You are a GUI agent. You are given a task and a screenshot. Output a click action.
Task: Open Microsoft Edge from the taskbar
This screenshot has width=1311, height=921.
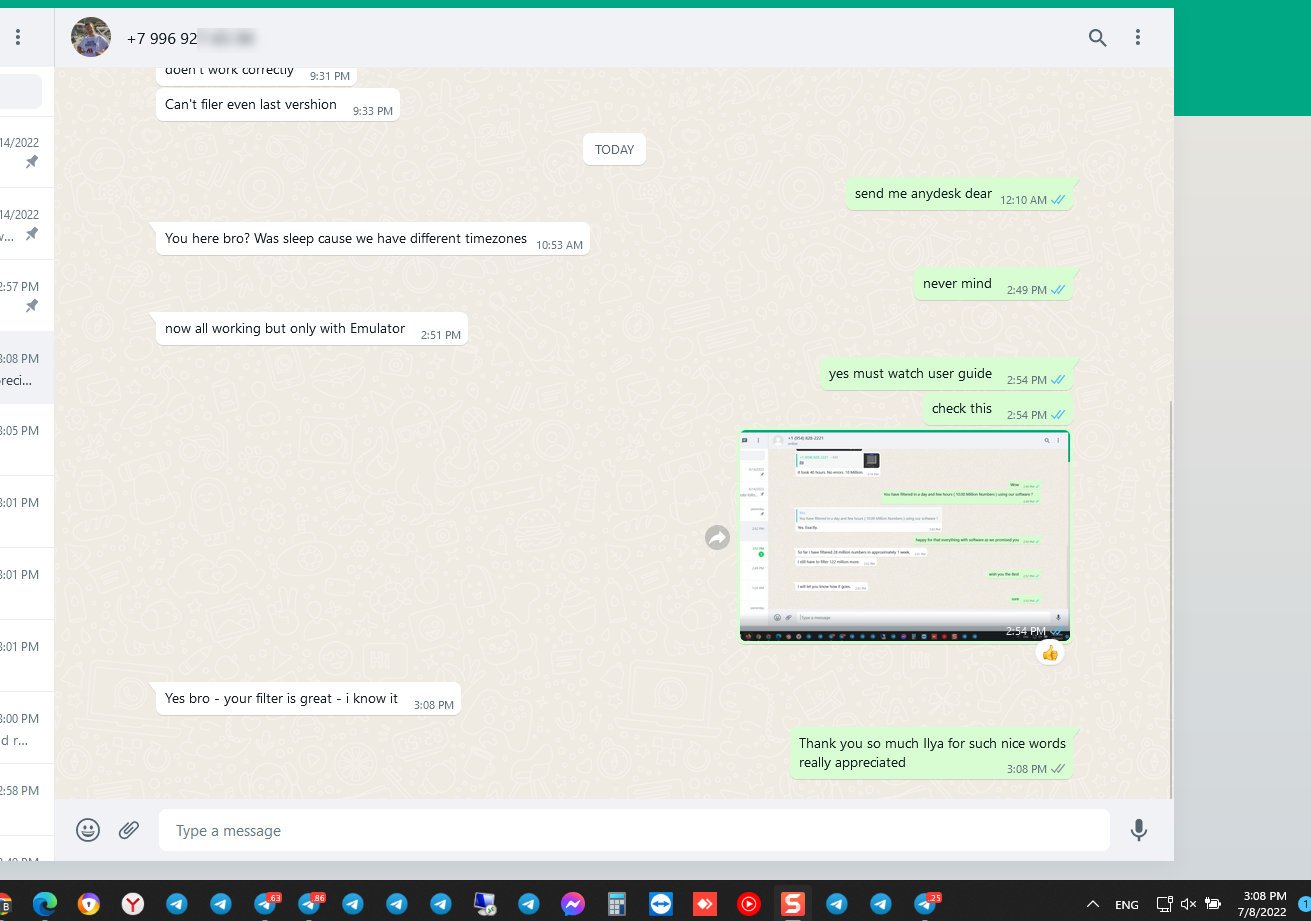pos(44,904)
